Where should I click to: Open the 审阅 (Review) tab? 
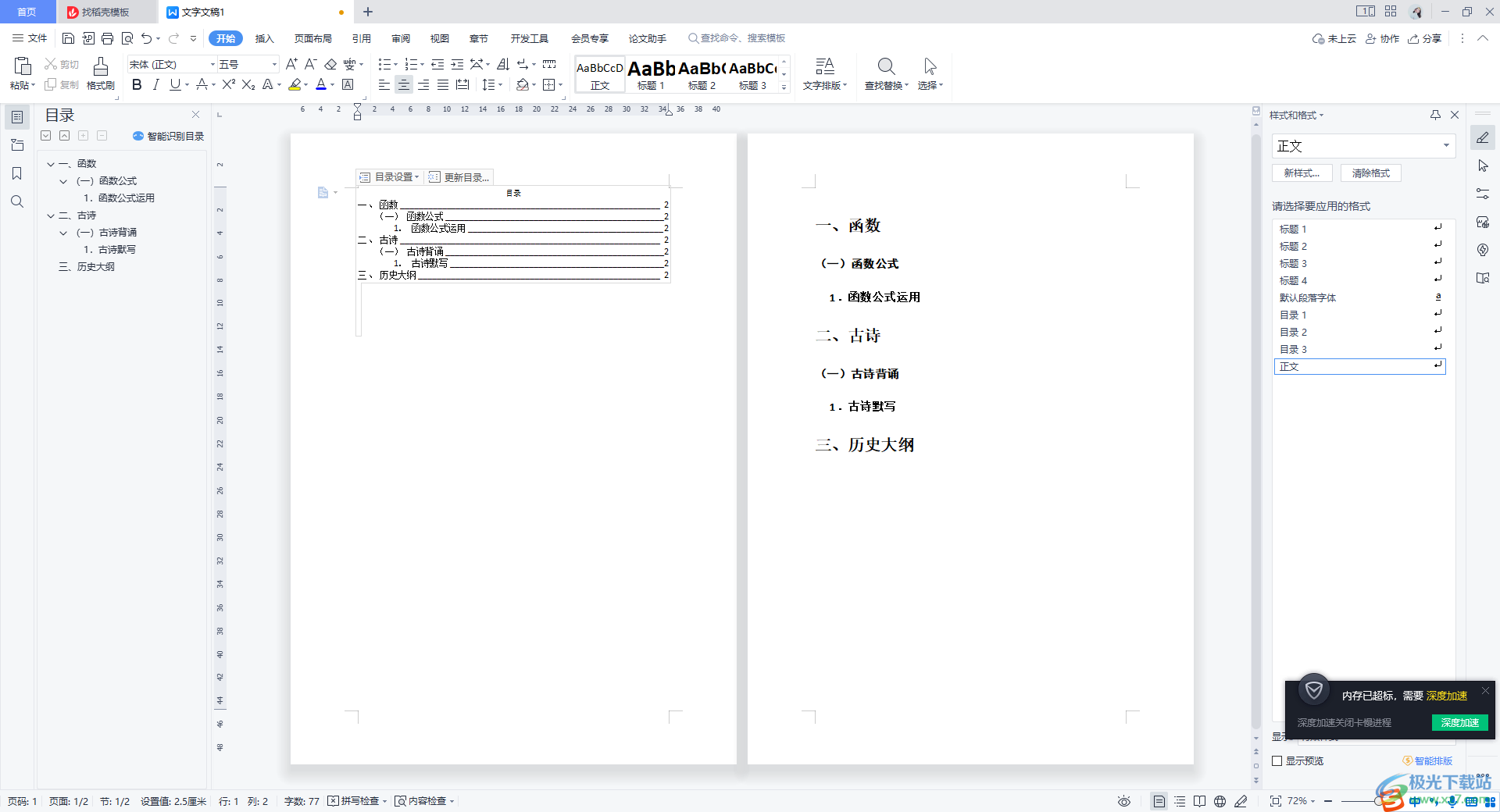click(401, 38)
